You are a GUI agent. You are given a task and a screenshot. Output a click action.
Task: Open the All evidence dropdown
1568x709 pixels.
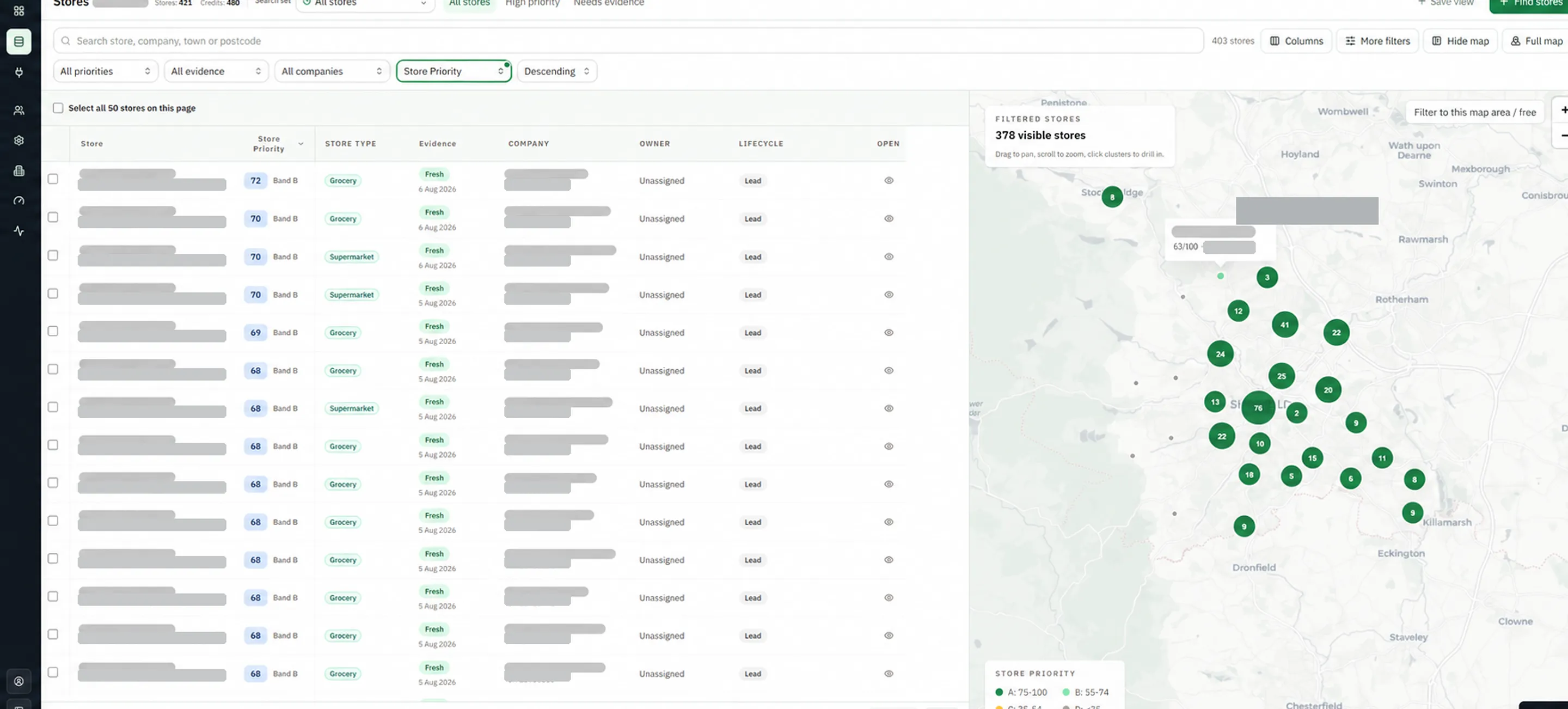(216, 71)
